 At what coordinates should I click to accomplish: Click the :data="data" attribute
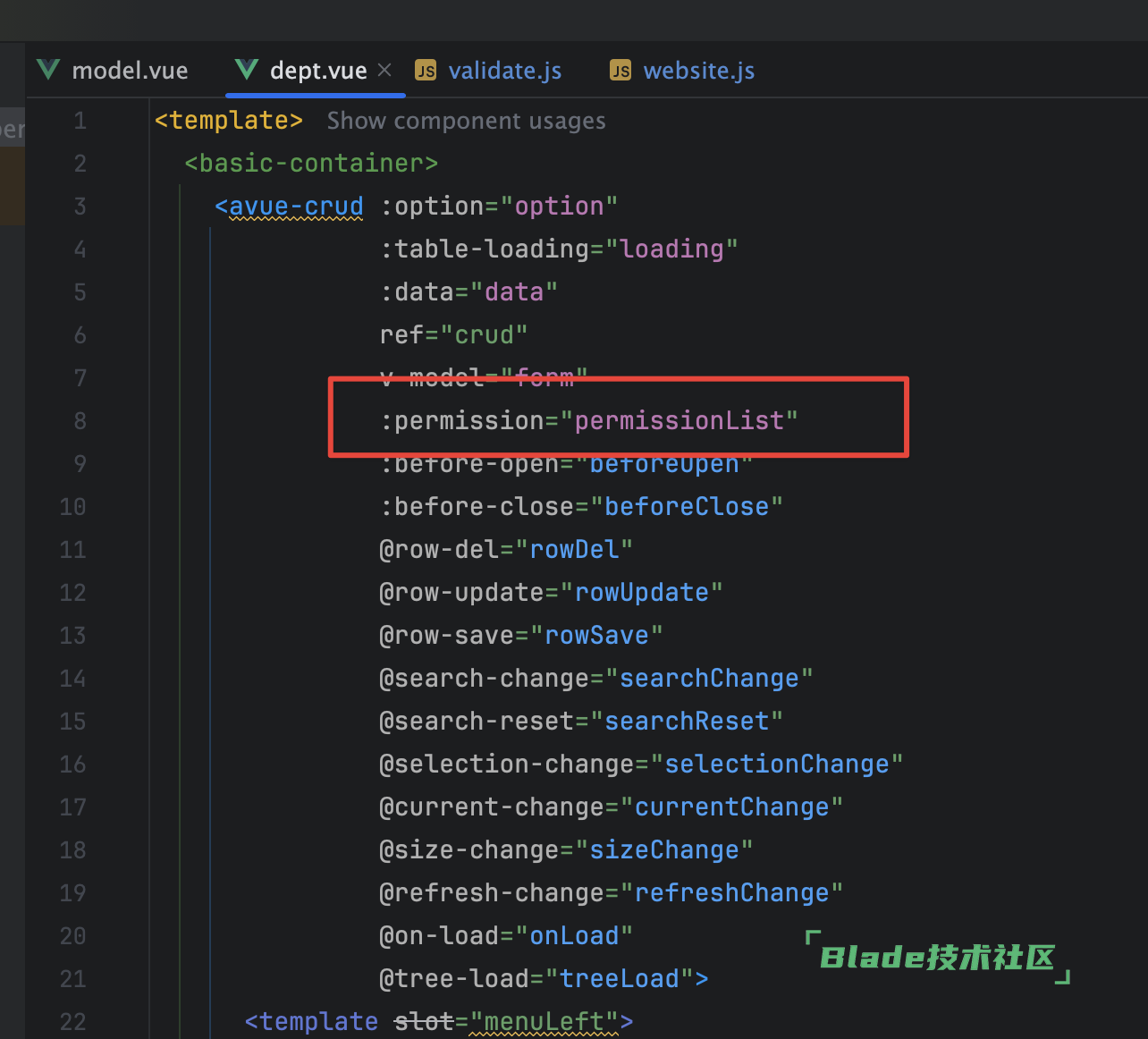click(468, 292)
